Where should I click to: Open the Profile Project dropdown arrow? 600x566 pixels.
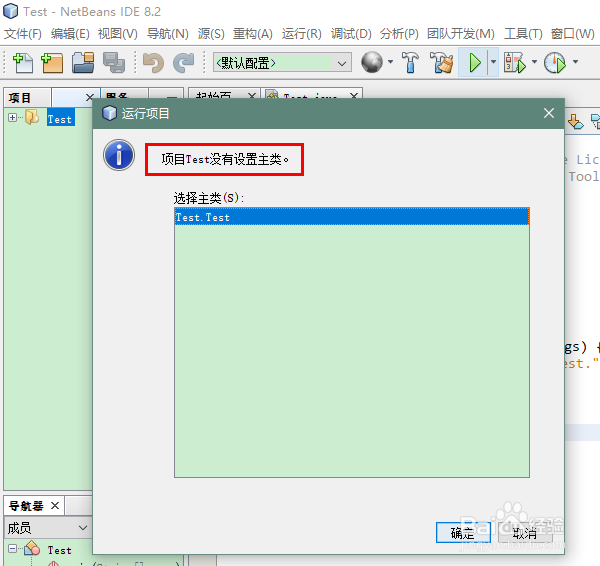pos(575,62)
